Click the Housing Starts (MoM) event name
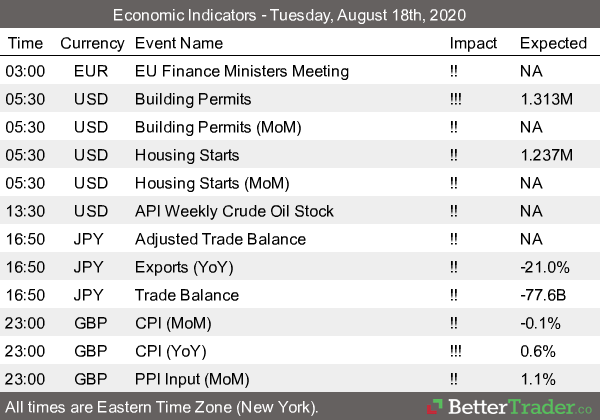Image resolution: width=600 pixels, height=420 pixels. [202, 183]
